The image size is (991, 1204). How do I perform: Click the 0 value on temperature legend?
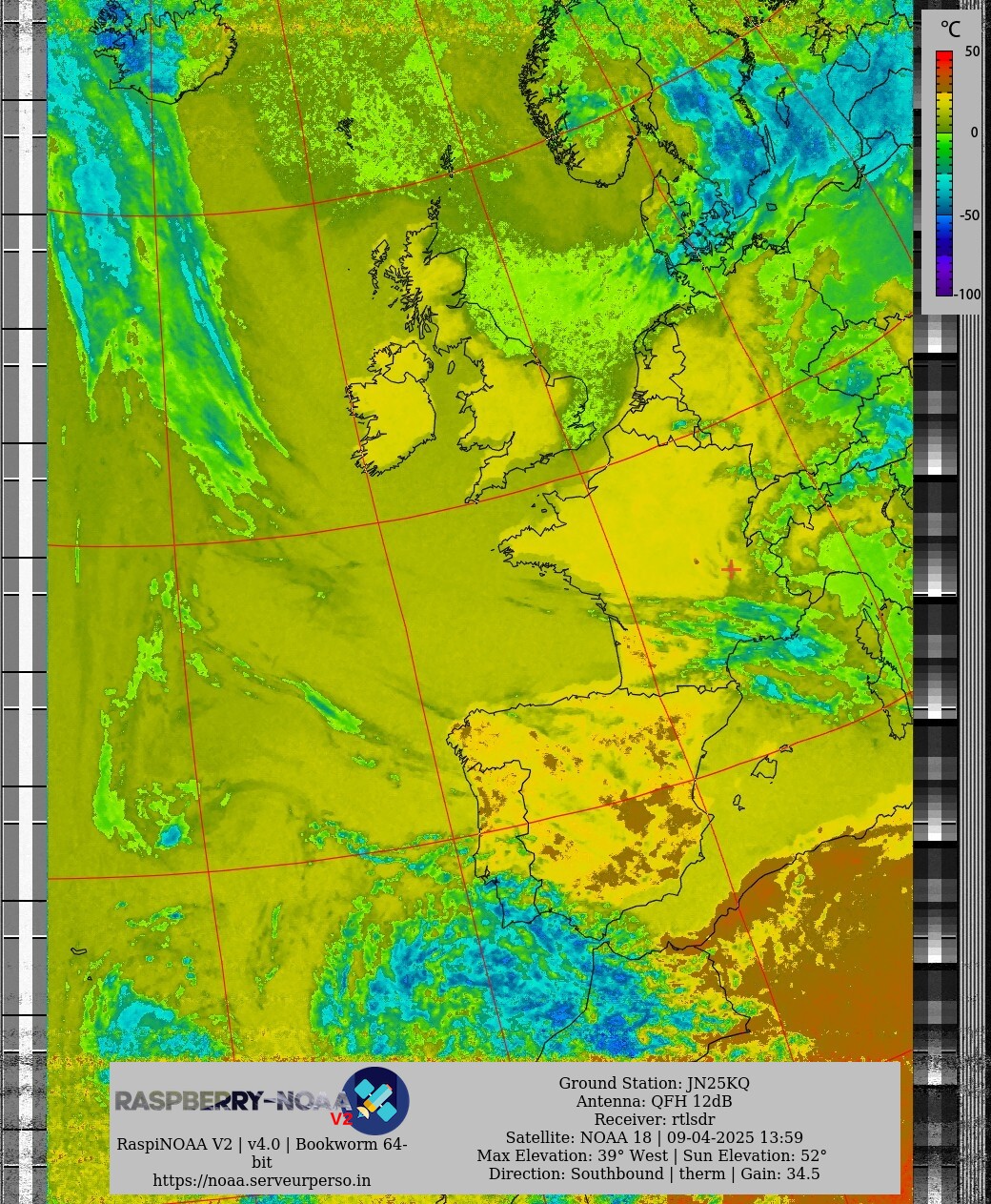click(x=974, y=133)
